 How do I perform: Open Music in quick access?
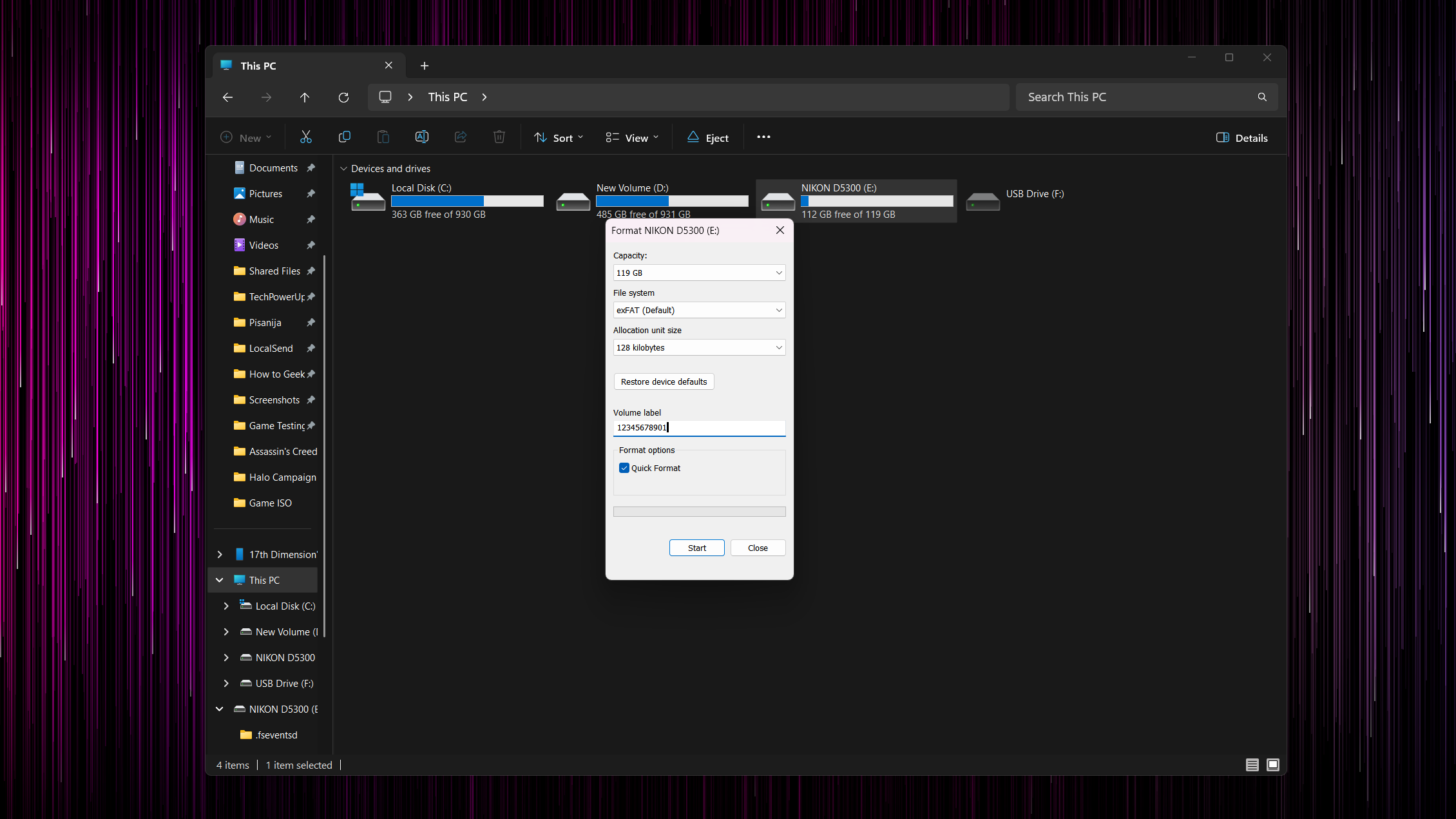(x=262, y=220)
